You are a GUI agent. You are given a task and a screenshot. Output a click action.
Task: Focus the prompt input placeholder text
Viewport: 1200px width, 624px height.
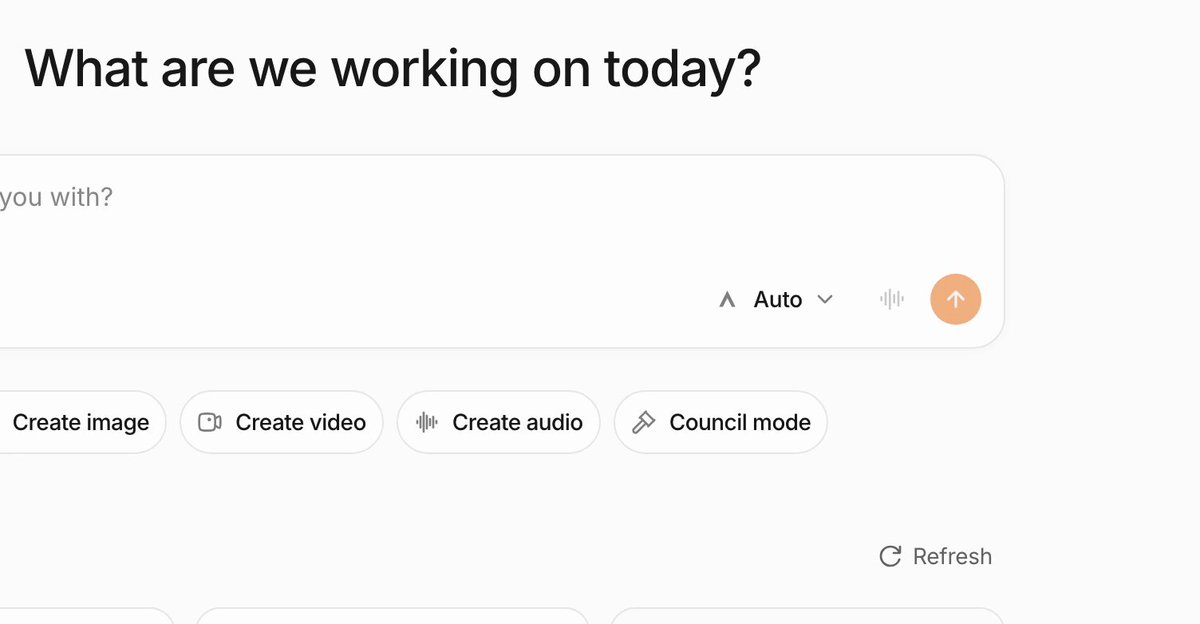[x=56, y=197]
